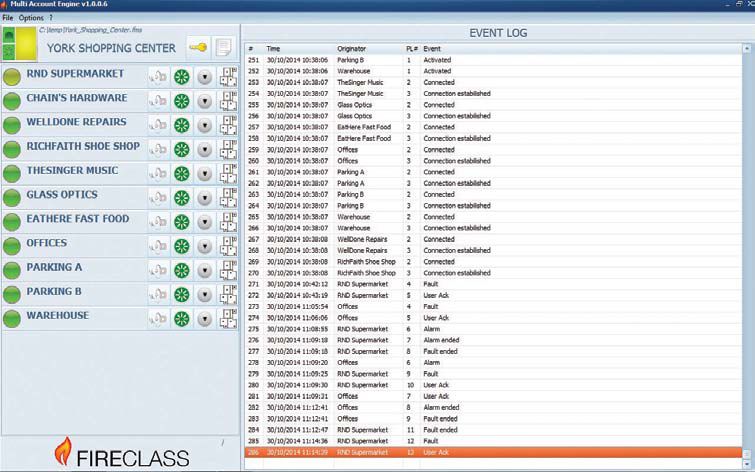Open the layout squares icon for Chain's Hardware

point(228,101)
